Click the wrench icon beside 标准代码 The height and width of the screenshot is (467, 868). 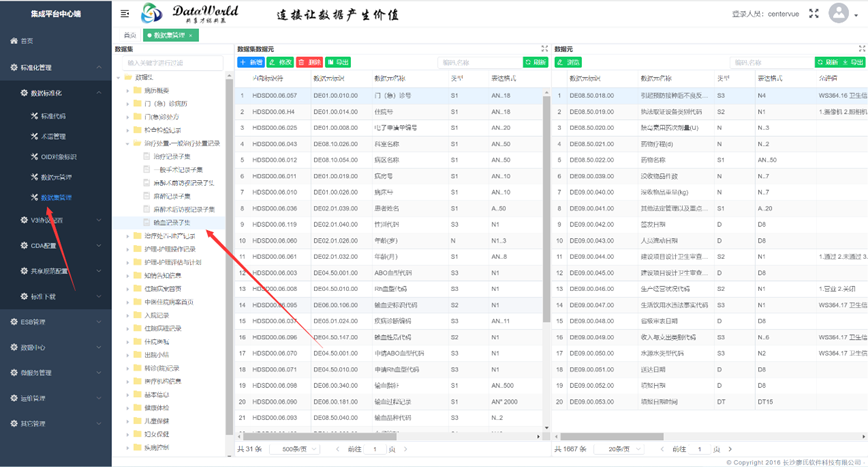tap(34, 116)
